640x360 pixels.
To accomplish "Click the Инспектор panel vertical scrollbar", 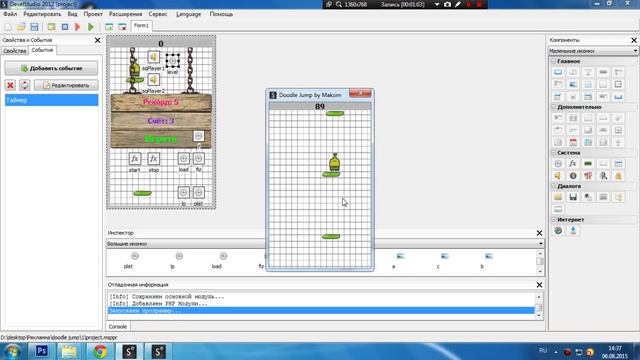I will (540, 262).
